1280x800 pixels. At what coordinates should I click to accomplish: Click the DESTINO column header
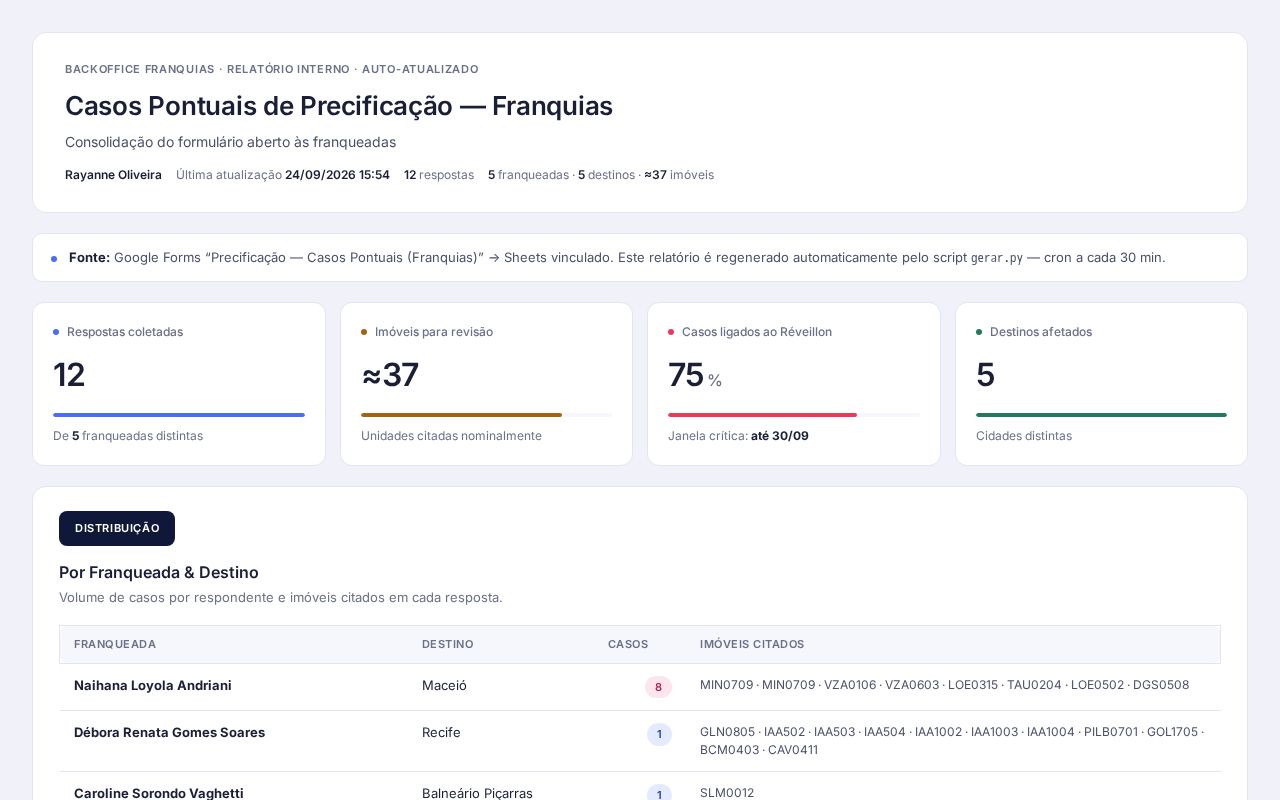coord(448,644)
